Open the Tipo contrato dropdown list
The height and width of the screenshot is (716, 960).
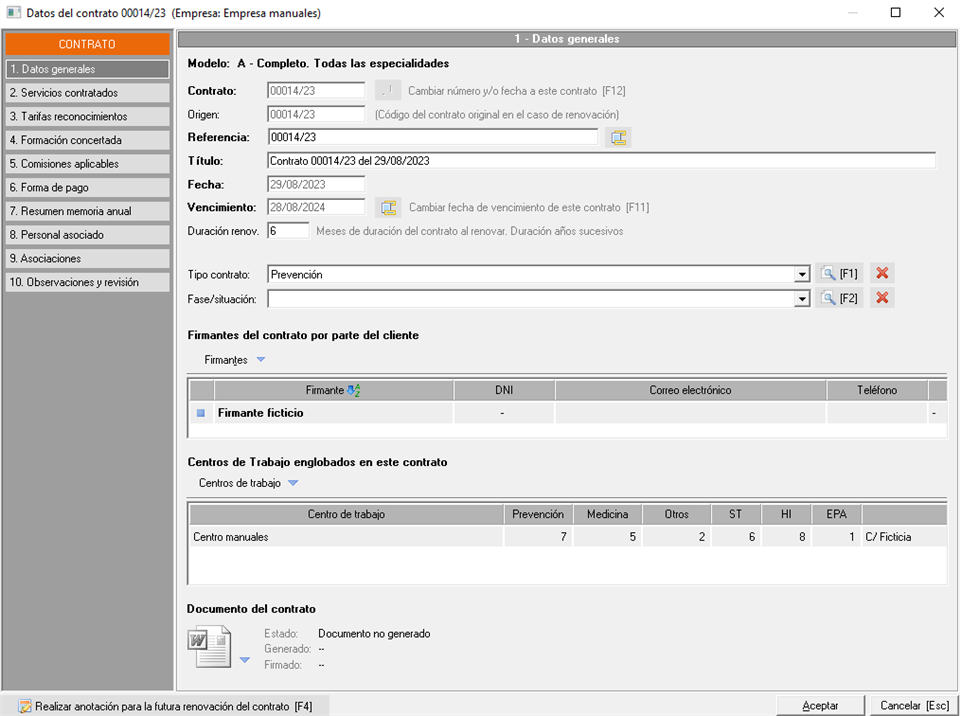[x=801, y=275]
